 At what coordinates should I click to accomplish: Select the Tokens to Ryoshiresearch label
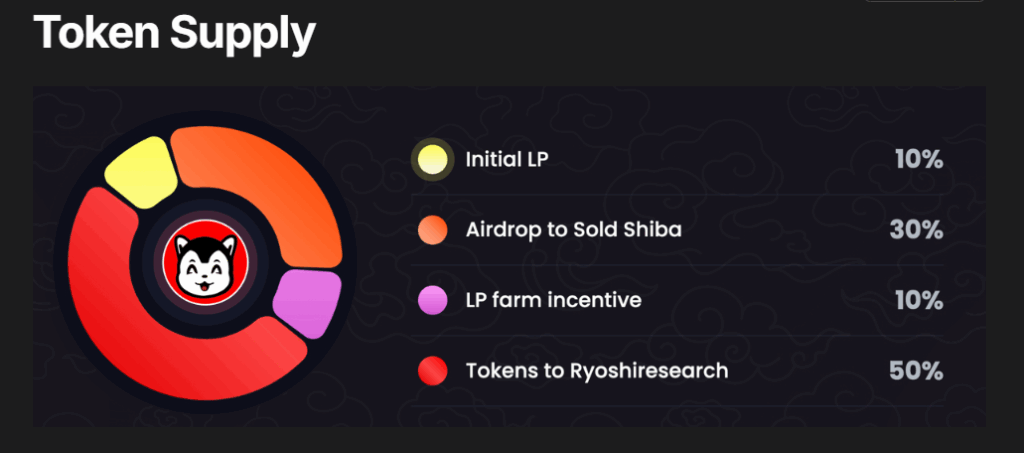[596, 371]
